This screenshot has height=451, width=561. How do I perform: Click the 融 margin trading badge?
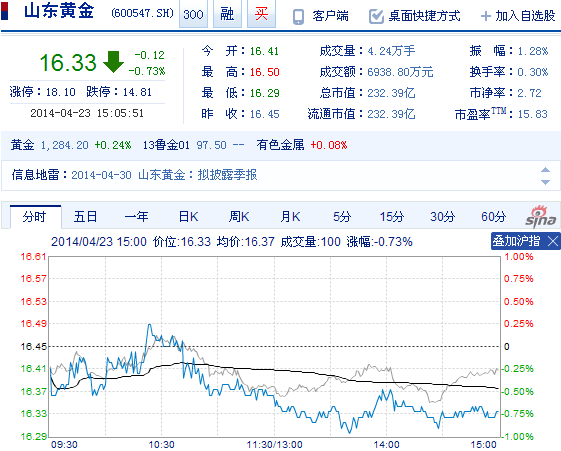[227, 14]
